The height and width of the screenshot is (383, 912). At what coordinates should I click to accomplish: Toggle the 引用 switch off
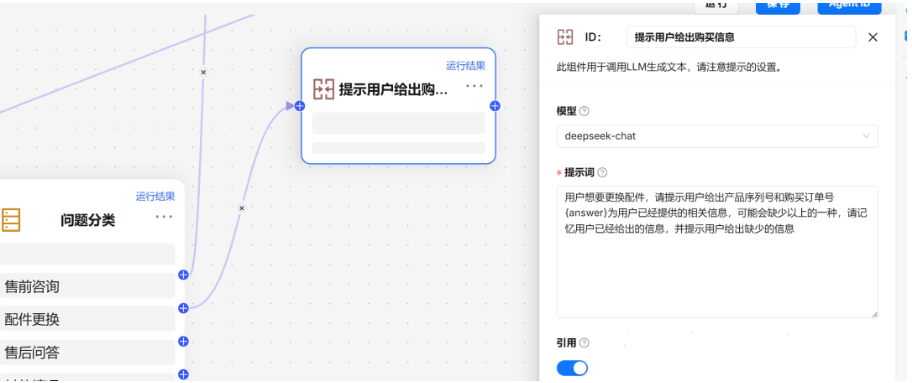pos(572,368)
